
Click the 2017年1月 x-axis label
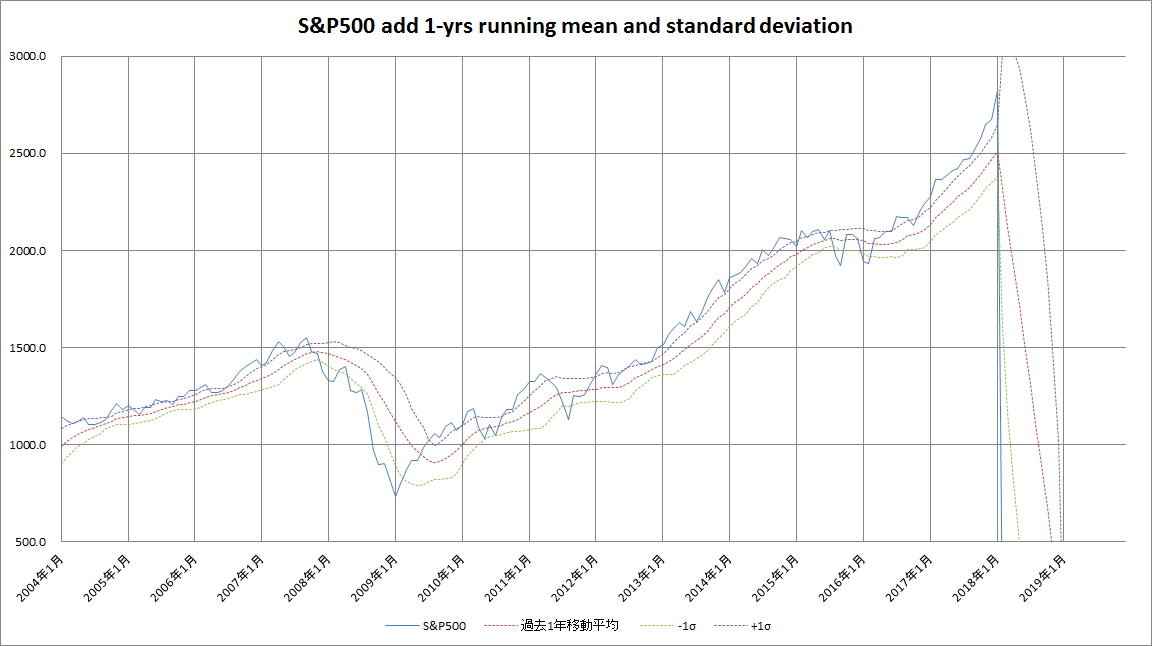(x=910, y=579)
